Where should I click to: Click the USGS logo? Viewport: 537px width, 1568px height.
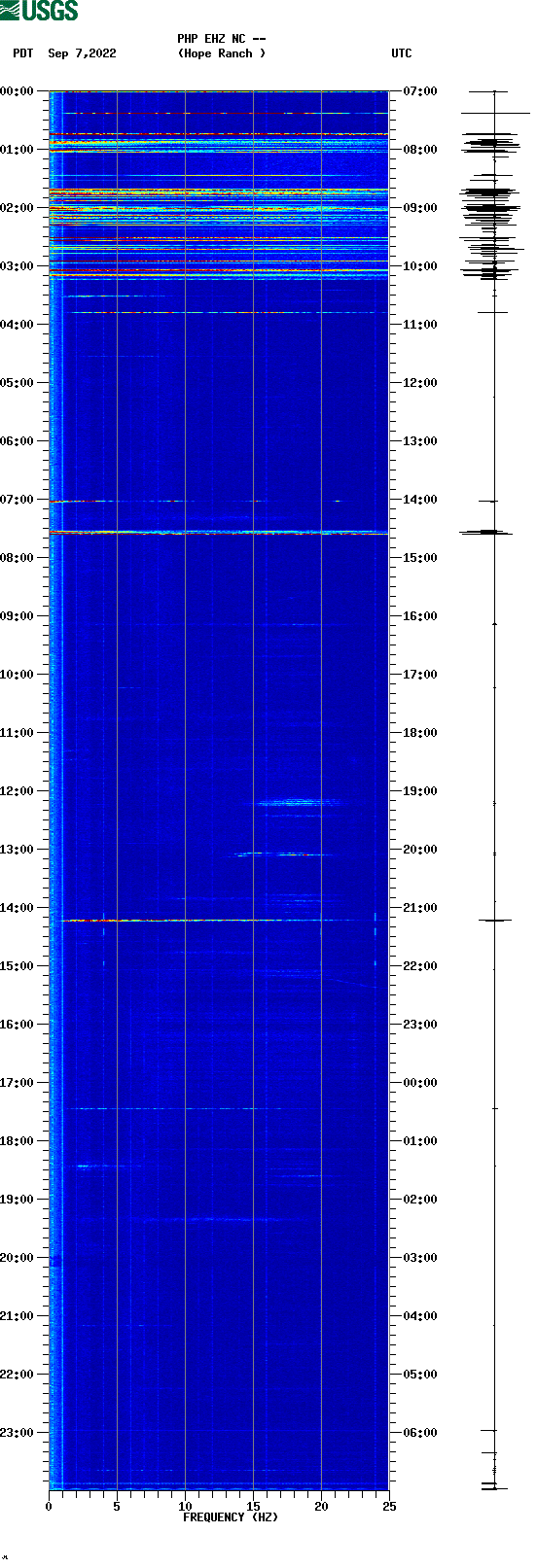[x=39, y=11]
